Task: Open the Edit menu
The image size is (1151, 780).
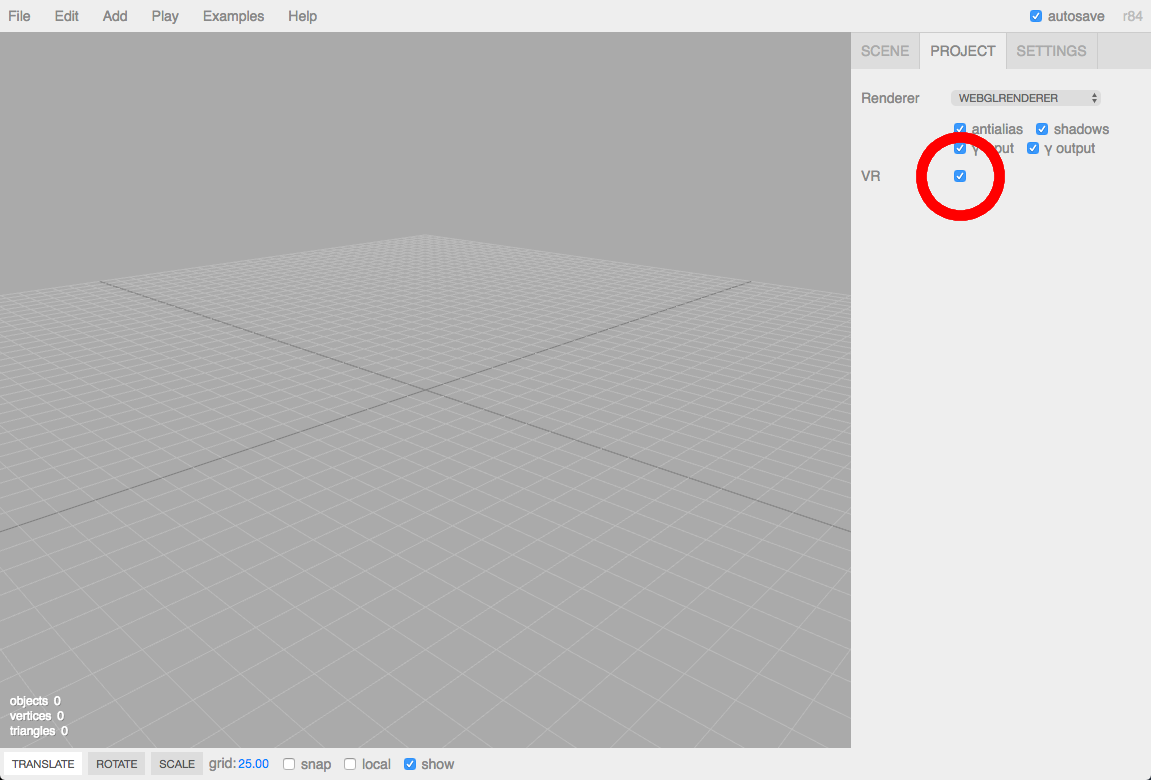Action: (66, 16)
